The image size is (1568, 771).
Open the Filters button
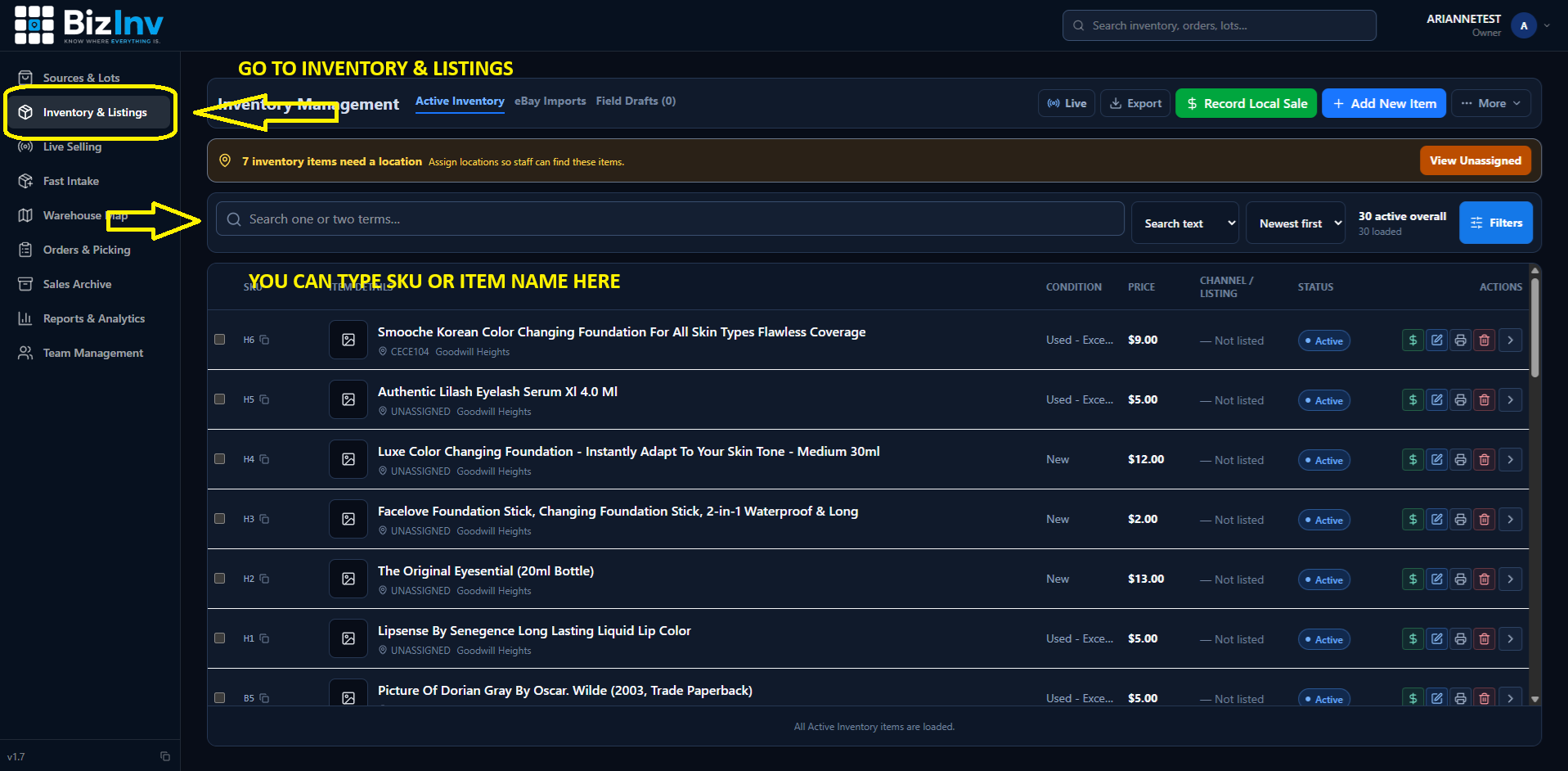(1496, 223)
